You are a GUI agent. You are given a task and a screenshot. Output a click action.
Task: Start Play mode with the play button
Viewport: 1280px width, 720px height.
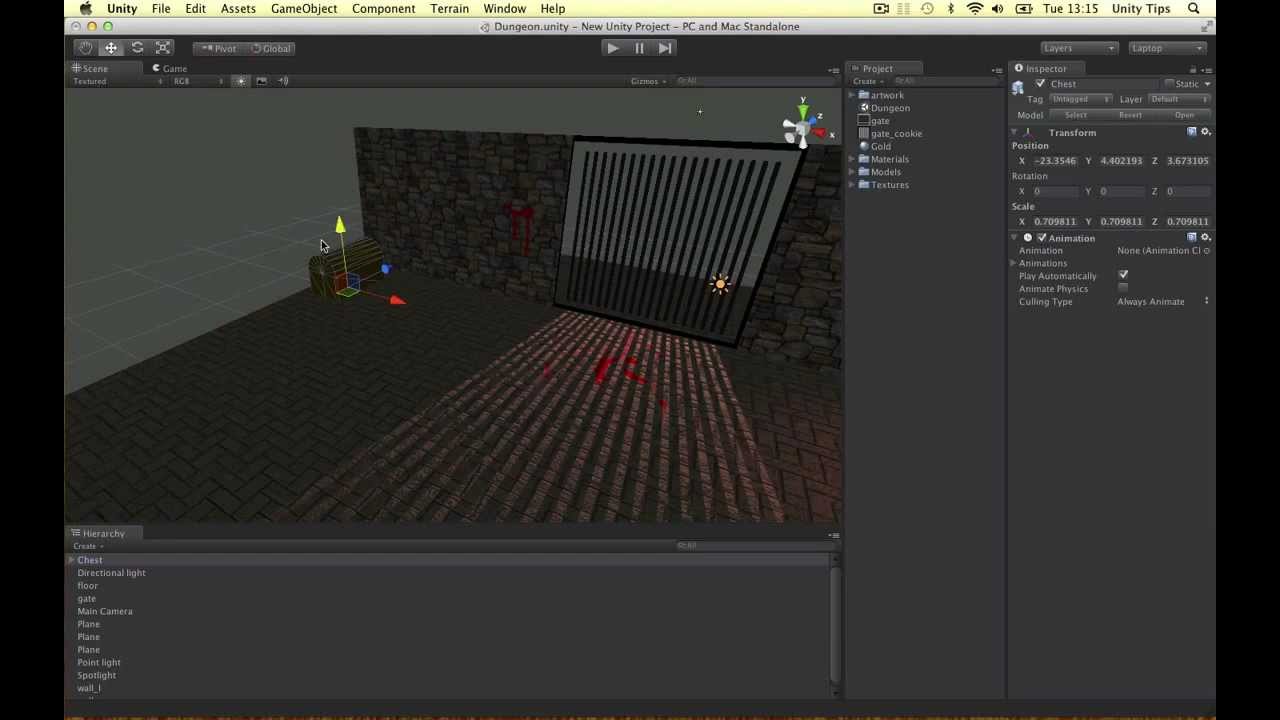[x=613, y=48]
